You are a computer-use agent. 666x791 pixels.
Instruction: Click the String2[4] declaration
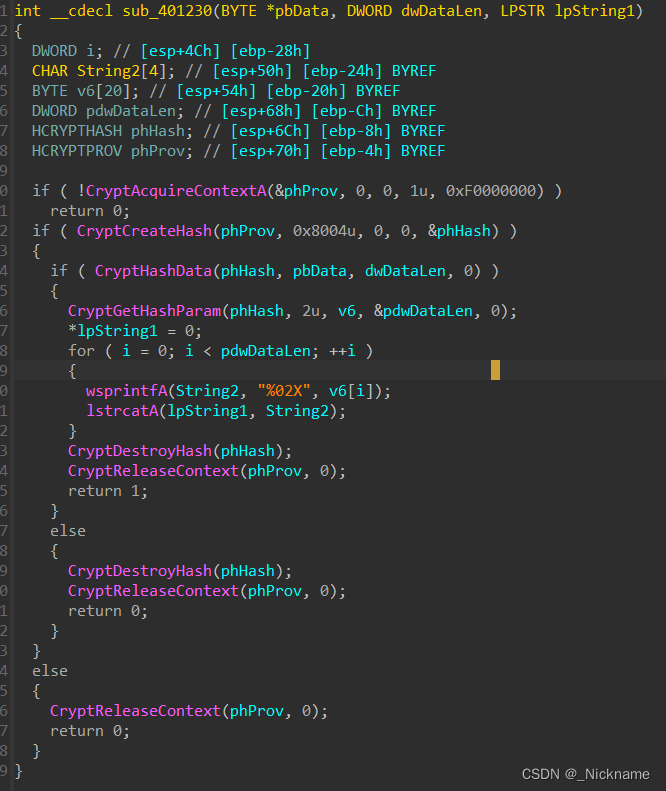pos(103,71)
